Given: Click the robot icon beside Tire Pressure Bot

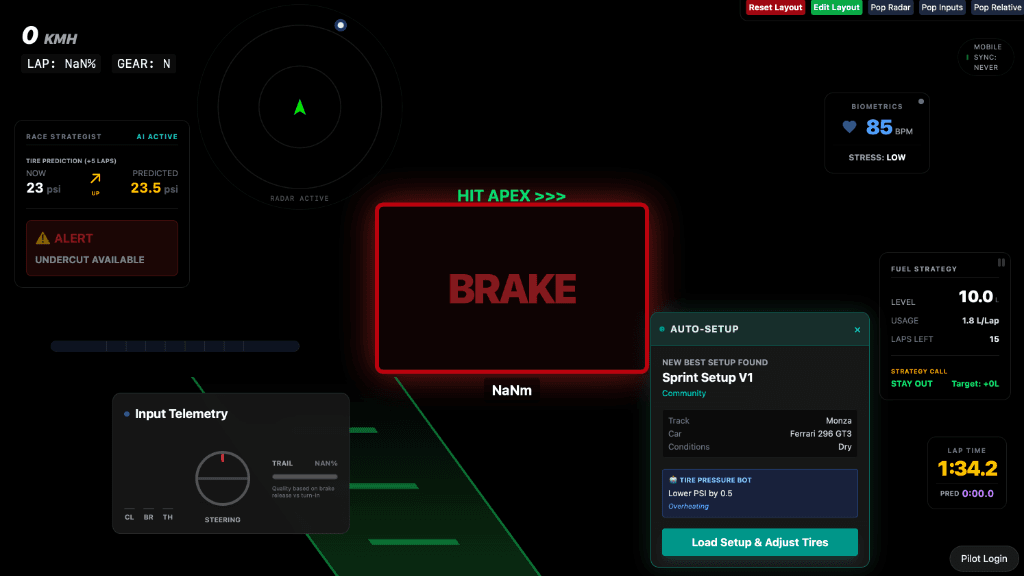Looking at the screenshot, I should click(673, 480).
